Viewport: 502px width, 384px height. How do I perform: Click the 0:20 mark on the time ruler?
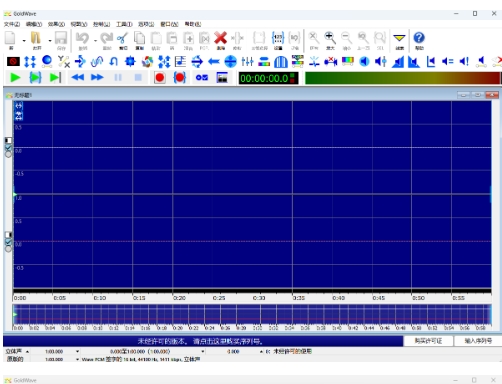pos(179,298)
